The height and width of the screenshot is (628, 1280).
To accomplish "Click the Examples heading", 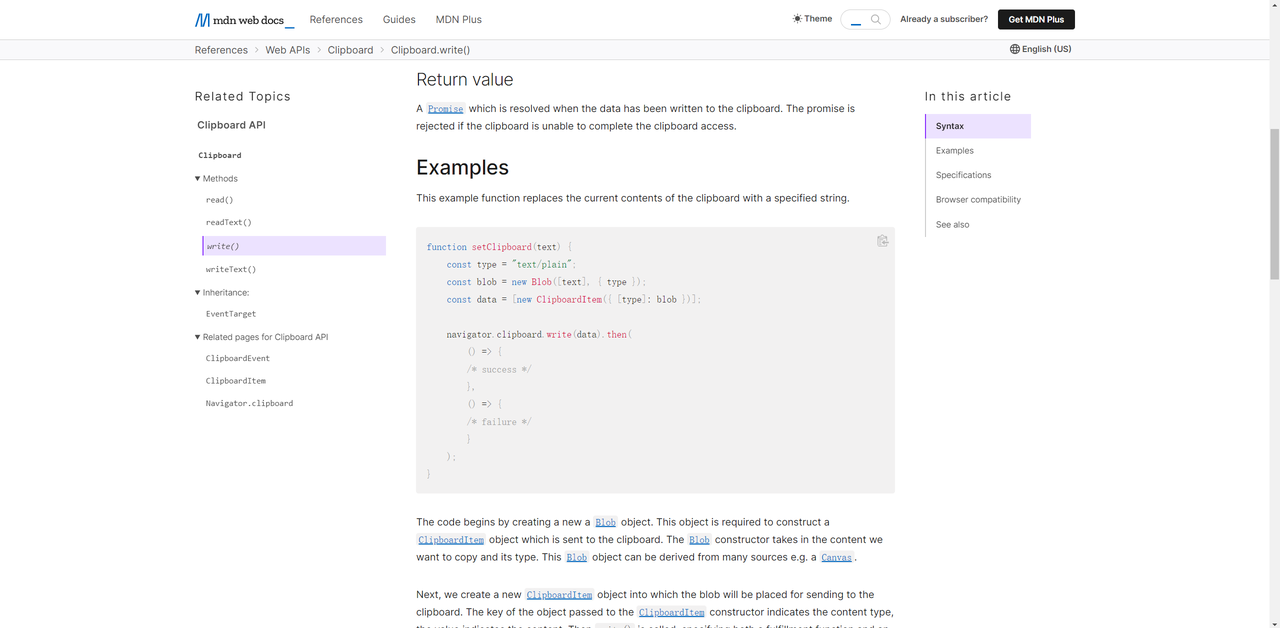I will 462,167.
